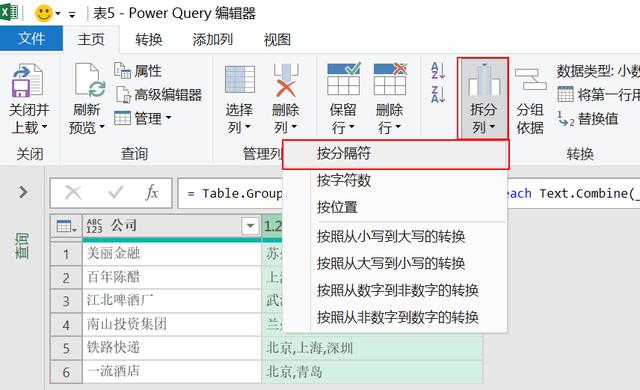Open the quick access toolbar customize arrow
640x390 pixels.
point(72,15)
